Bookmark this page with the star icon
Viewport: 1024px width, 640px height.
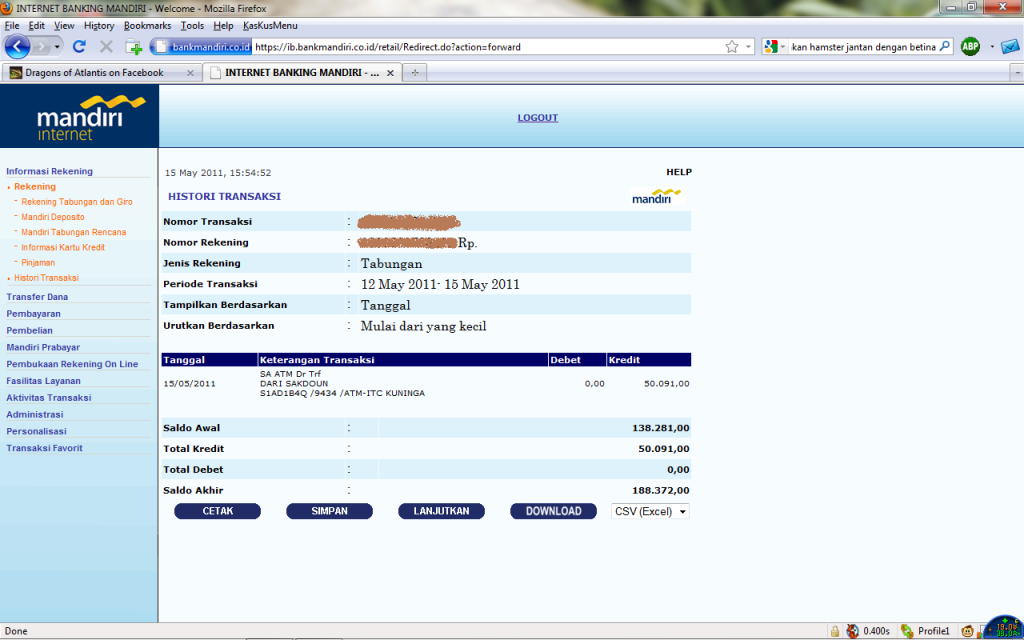pyautogui.click(x=731, y=47)
